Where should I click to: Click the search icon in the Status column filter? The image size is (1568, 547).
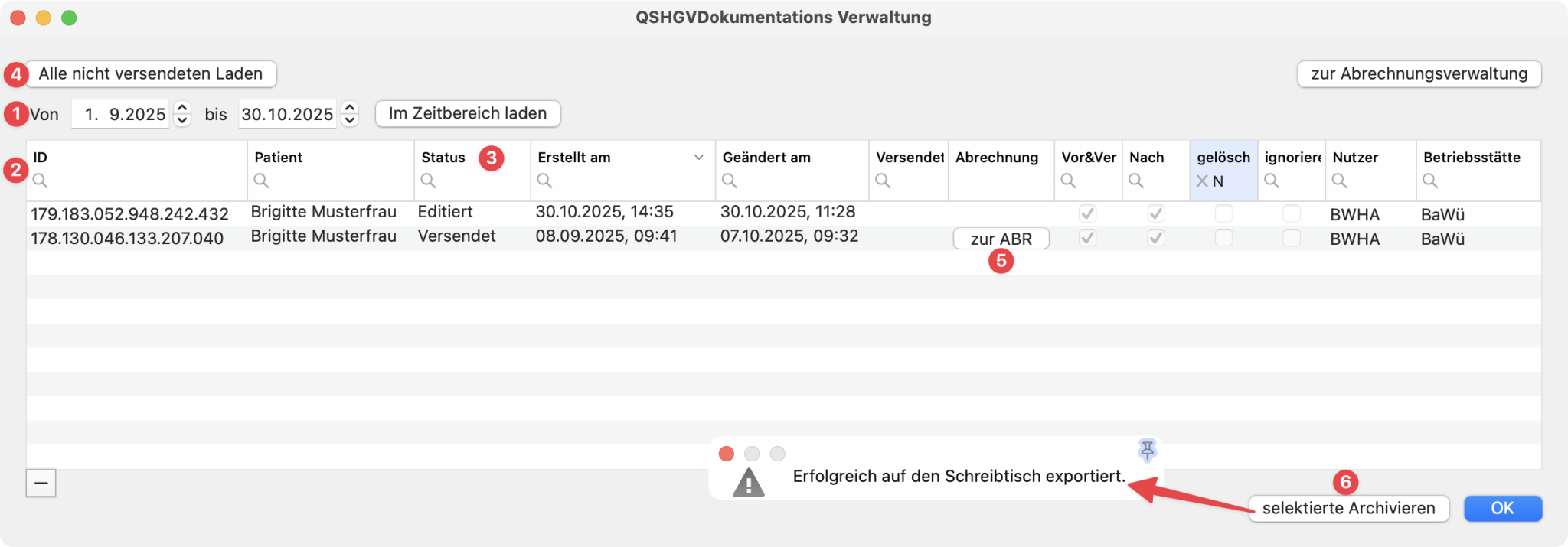click(428, 181)
